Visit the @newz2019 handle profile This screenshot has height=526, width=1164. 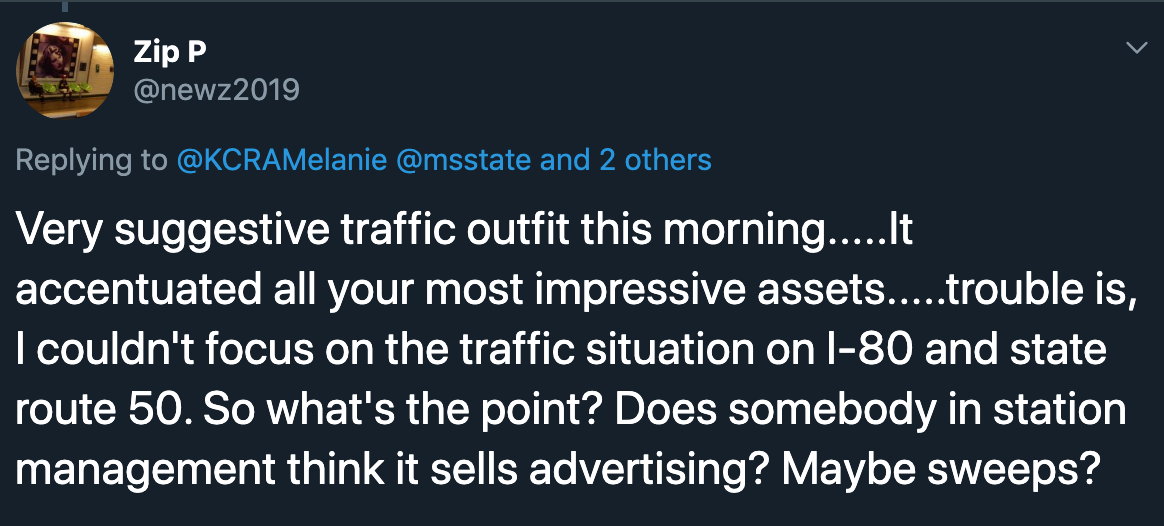216,90
